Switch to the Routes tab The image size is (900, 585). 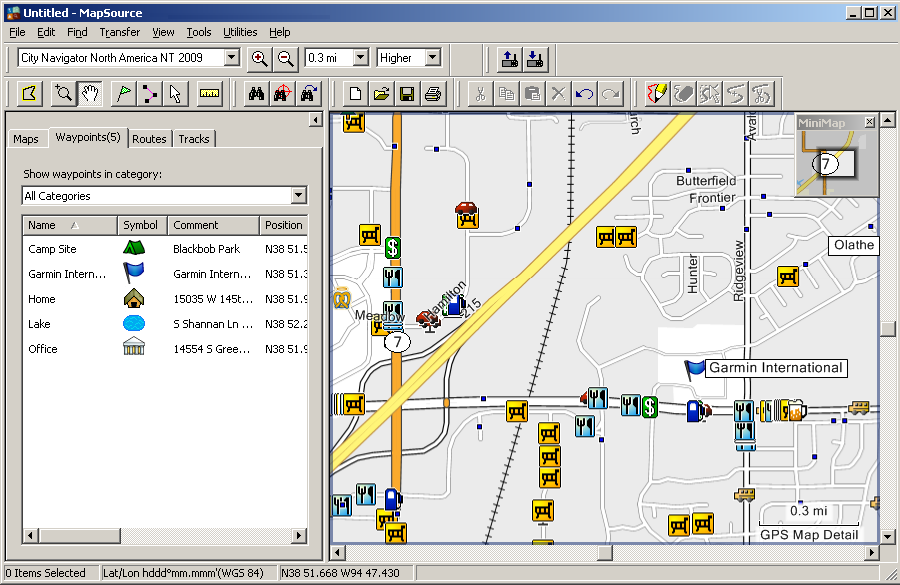149,139
